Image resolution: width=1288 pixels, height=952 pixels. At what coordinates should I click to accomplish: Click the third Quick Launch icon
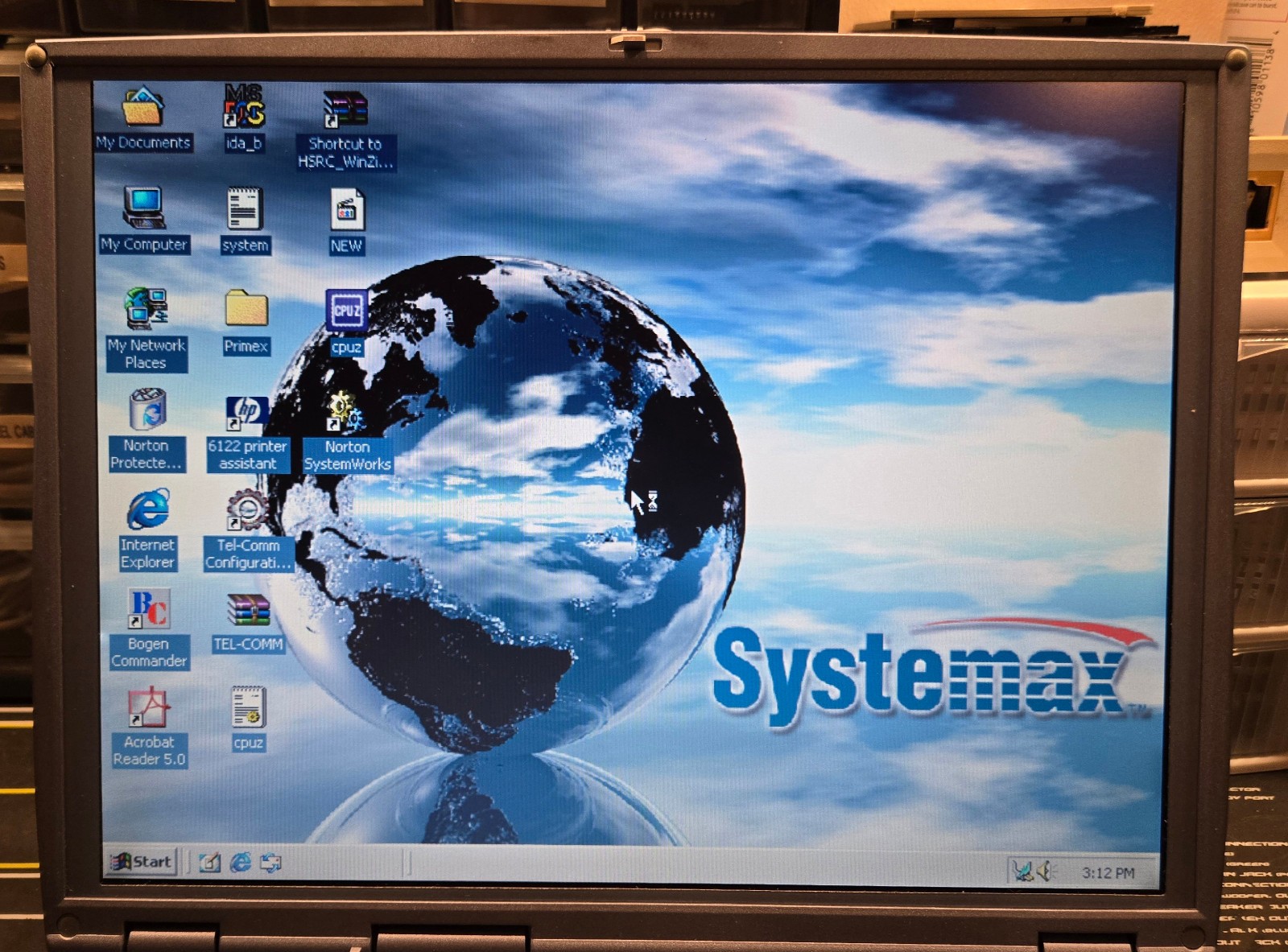pyautogui.click(x=271, y=863)
